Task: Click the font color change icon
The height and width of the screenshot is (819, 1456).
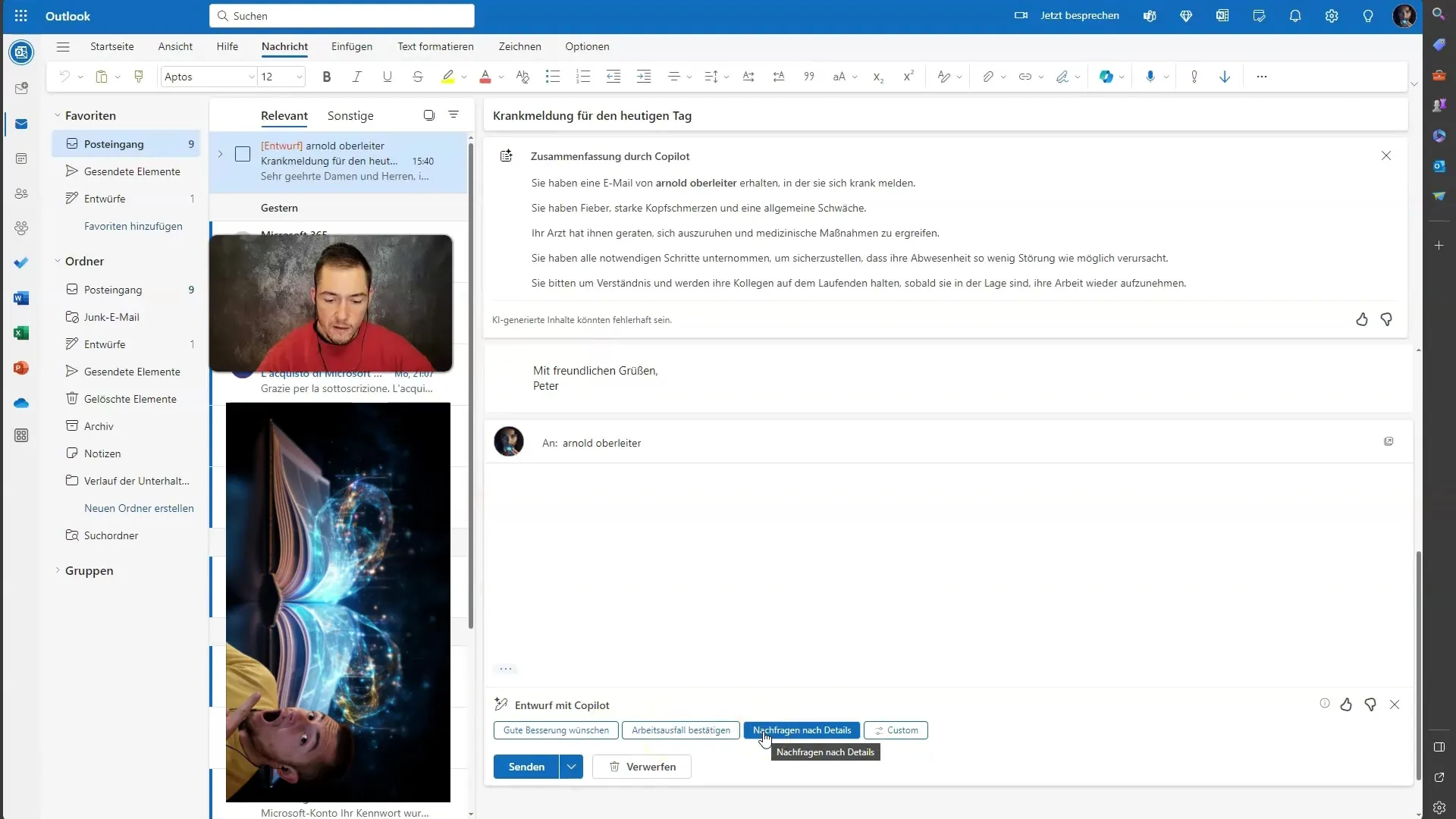Action: tap(485, 76)
